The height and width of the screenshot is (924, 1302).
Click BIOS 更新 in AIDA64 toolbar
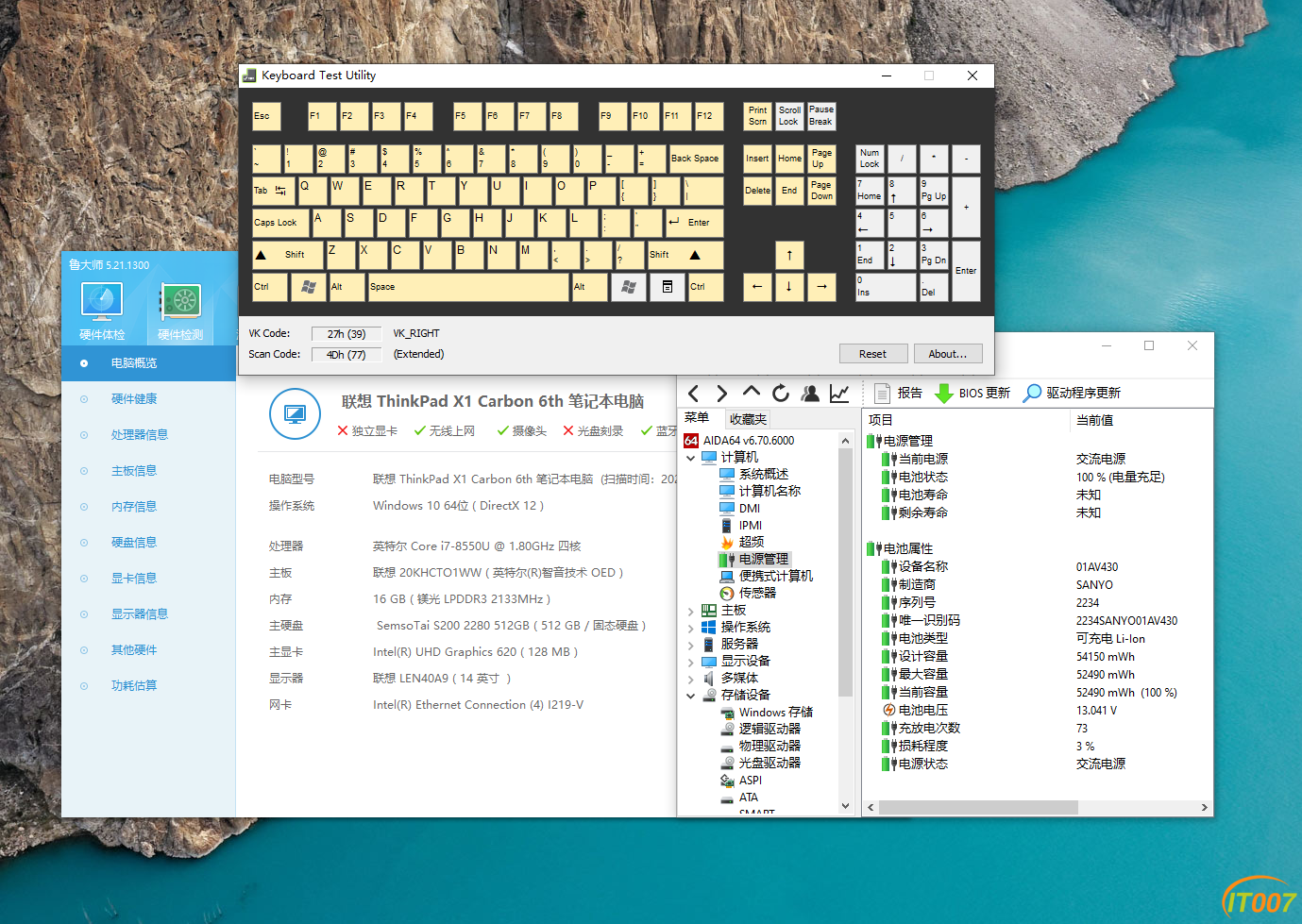(x=972, y=394)
